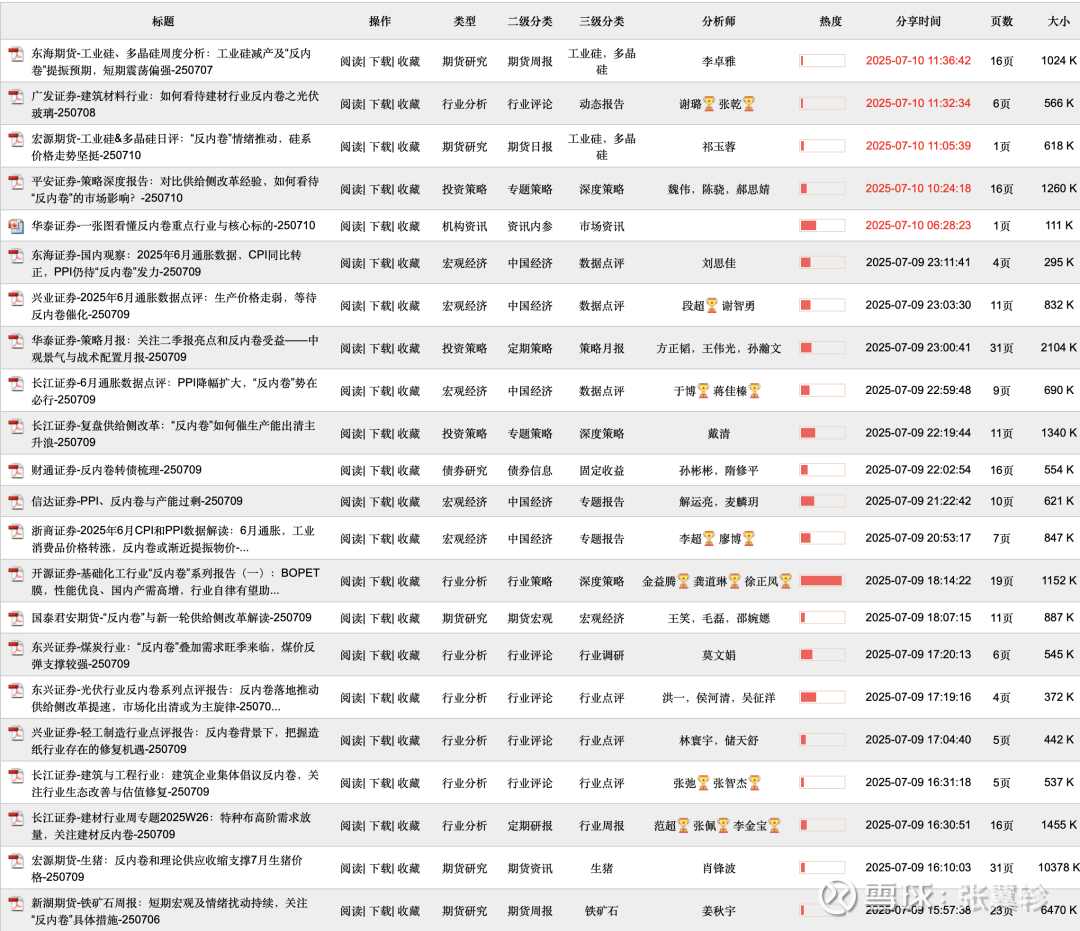Open title 财通证券-反内卷转债梳理-250709
The width and height of the screenshot is (1080, 931).
(116, 470)
